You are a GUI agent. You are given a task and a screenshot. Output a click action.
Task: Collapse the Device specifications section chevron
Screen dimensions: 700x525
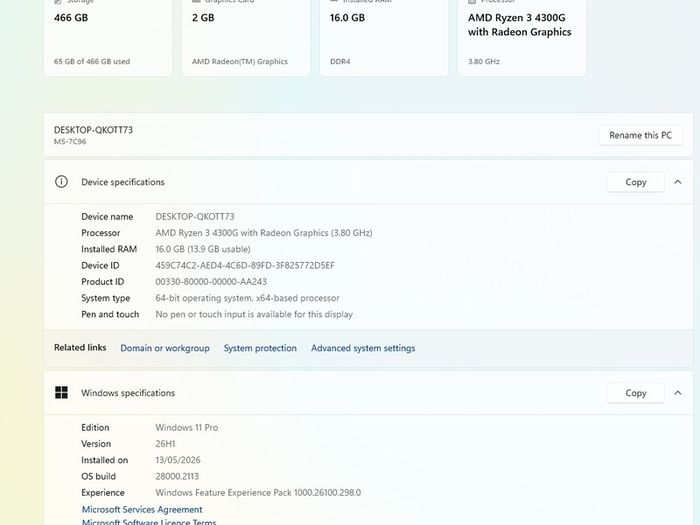tap(678, 182)
